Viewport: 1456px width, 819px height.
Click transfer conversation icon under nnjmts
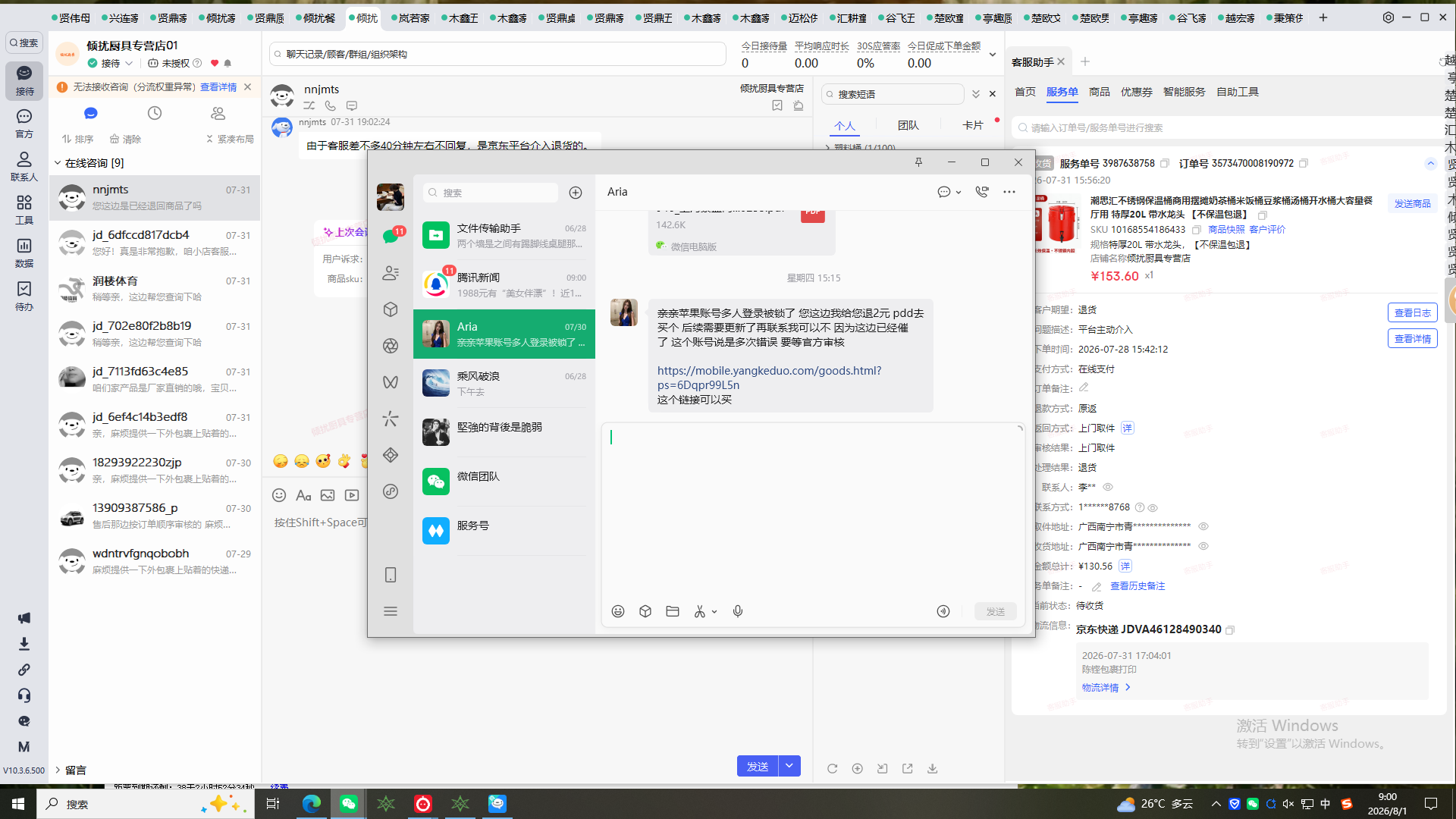click(x=309, y=106)
